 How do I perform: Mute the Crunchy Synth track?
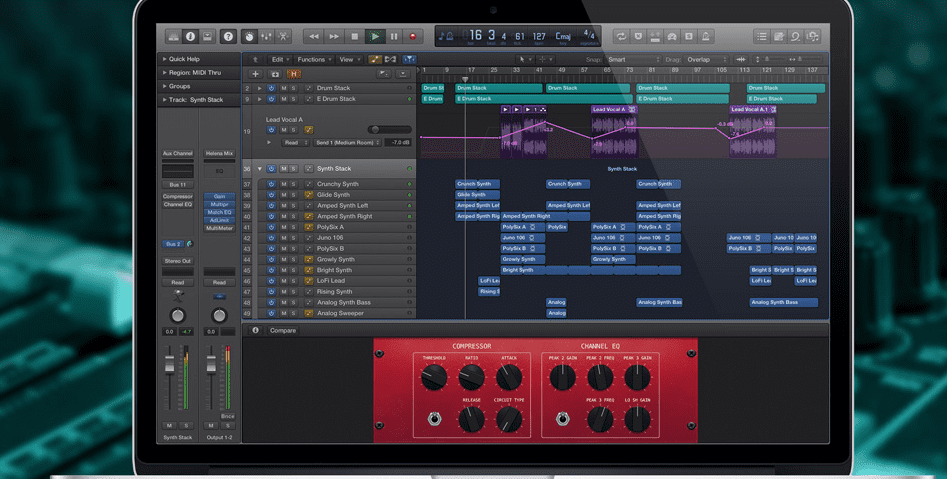coord(284,184)
